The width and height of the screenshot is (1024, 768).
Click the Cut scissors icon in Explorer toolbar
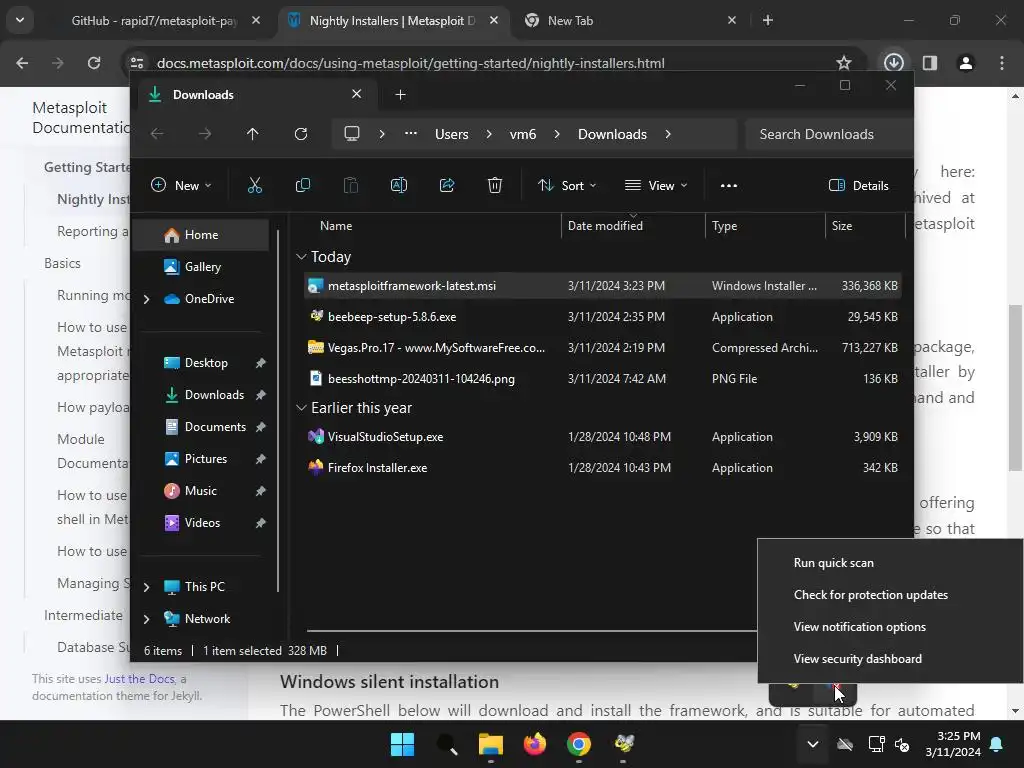point(255,185)
